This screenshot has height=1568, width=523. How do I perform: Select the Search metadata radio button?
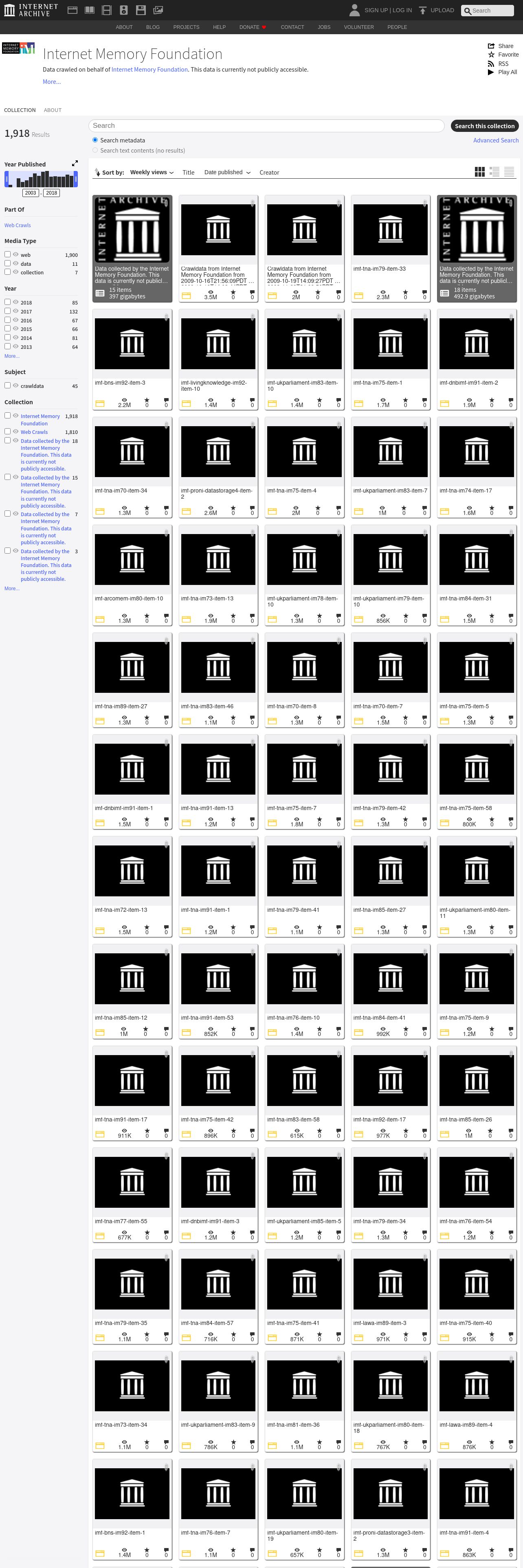(95, 140)
